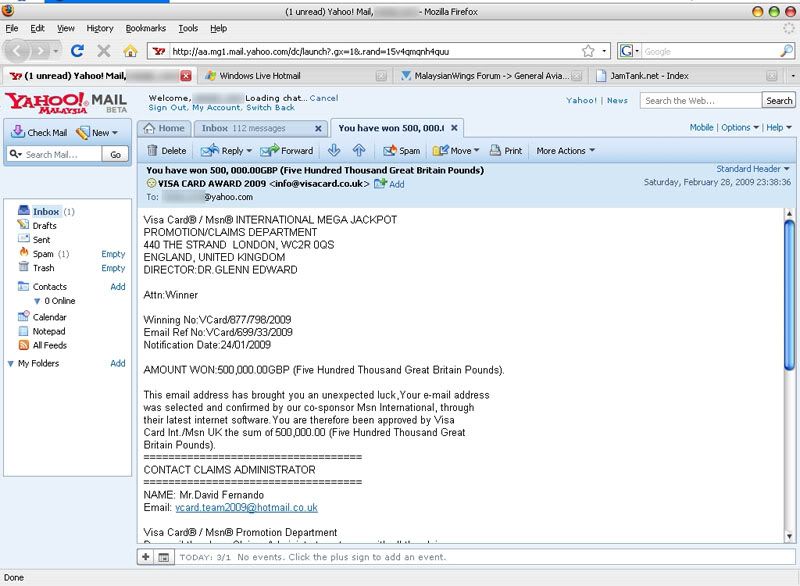
Task: Cancel loading chat
Action: [x=324, y=98]
